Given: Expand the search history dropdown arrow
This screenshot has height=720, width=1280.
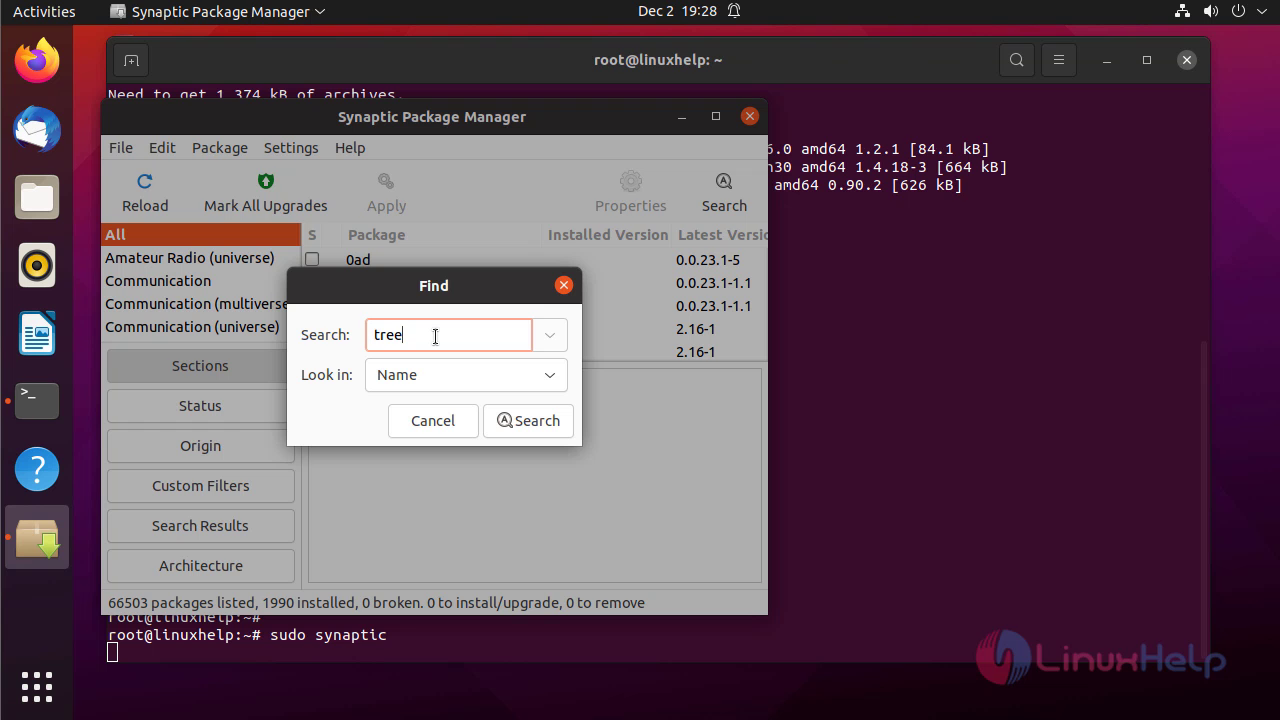Looking at the screenshot, I should pos(550,335).
